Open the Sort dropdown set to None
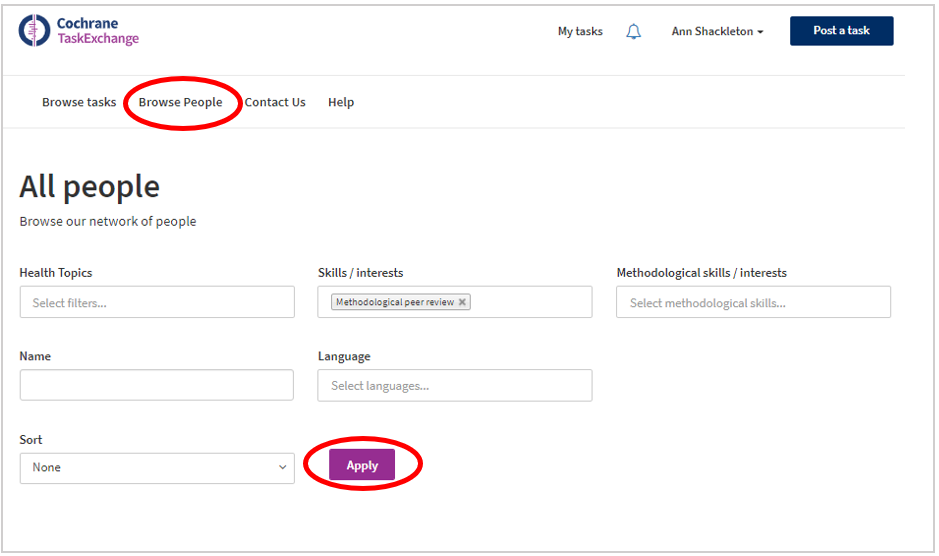 [x=157, y=468]
